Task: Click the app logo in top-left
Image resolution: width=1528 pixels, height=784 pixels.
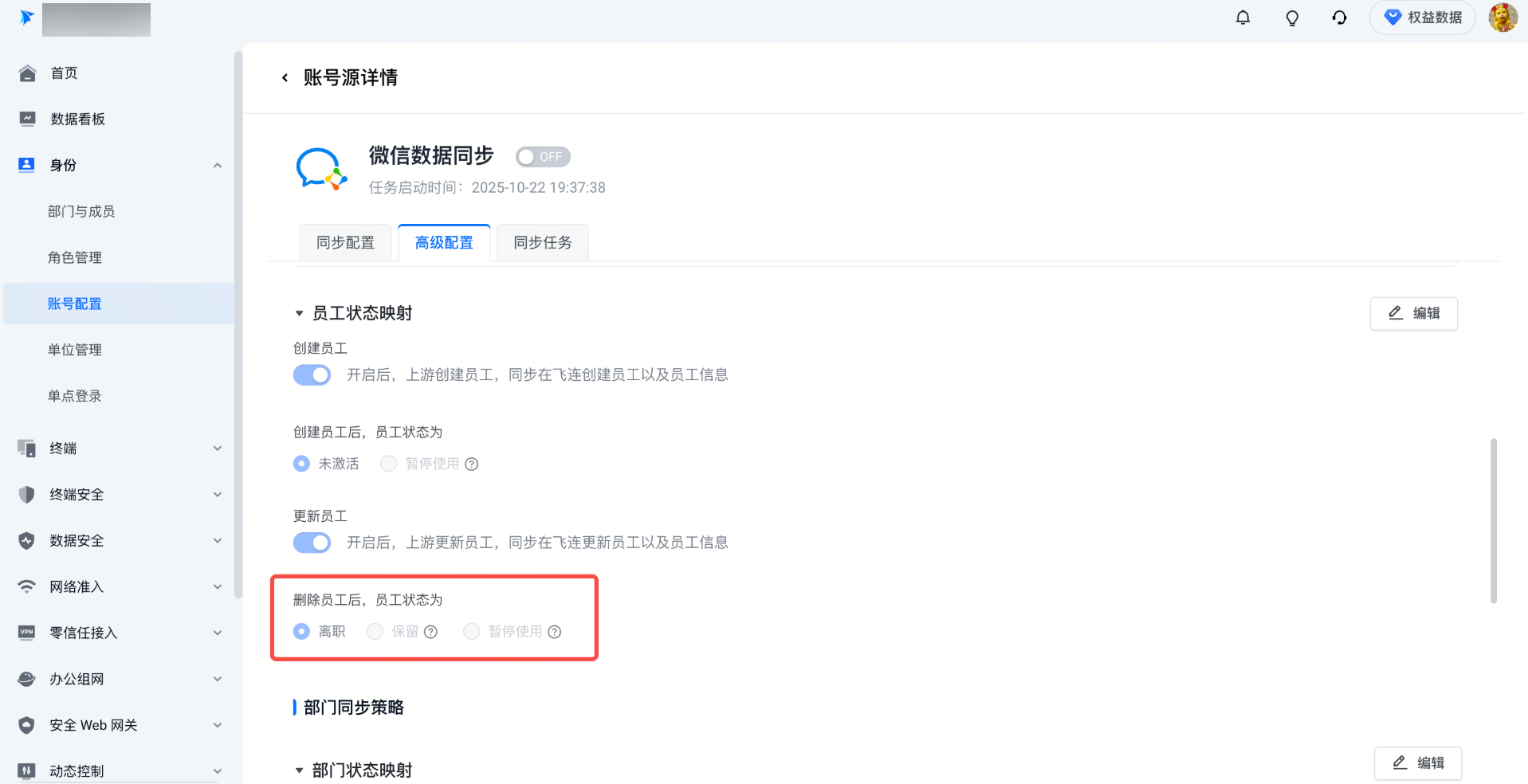Action: coord(27,18)
